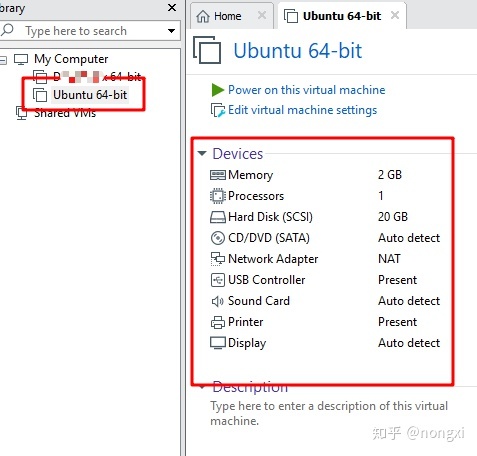Close the Home tab

tap(262, 15)
